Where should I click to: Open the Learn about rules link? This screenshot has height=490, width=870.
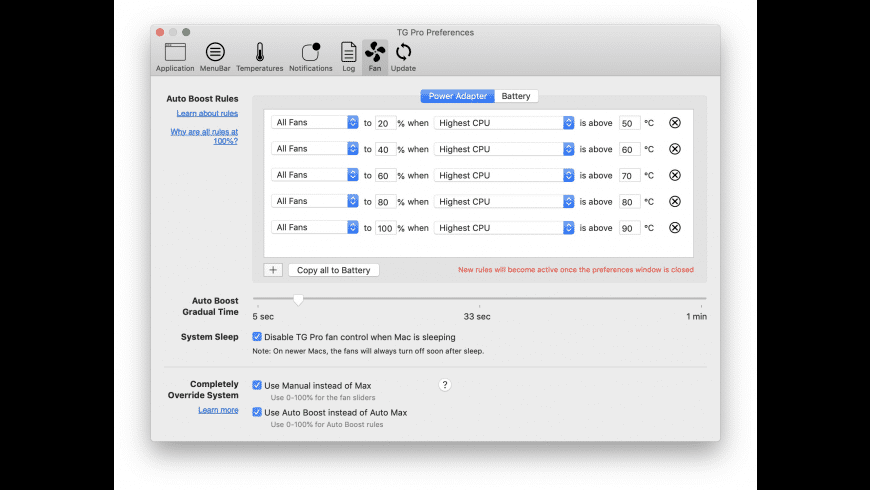point(207,114)
